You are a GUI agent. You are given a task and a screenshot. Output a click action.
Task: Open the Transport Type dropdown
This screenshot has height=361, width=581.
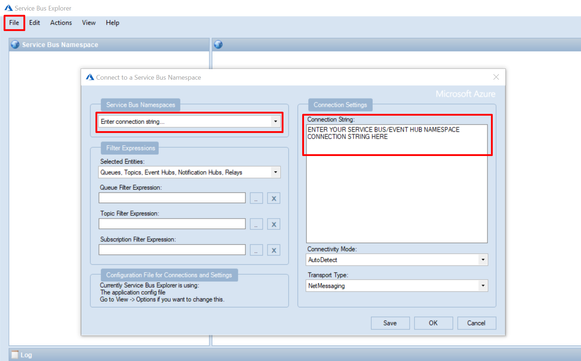click(x=483, y=286)
